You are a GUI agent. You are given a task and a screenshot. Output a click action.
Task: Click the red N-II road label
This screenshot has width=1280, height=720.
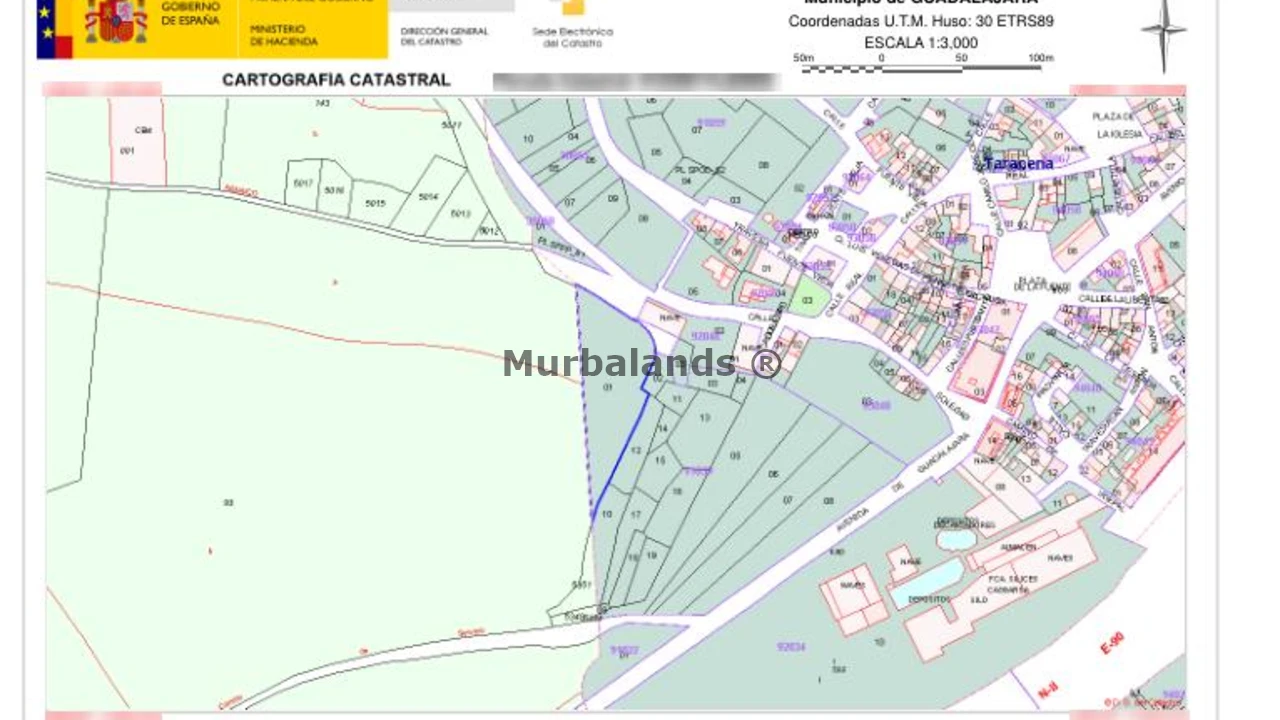(1048, 688)
